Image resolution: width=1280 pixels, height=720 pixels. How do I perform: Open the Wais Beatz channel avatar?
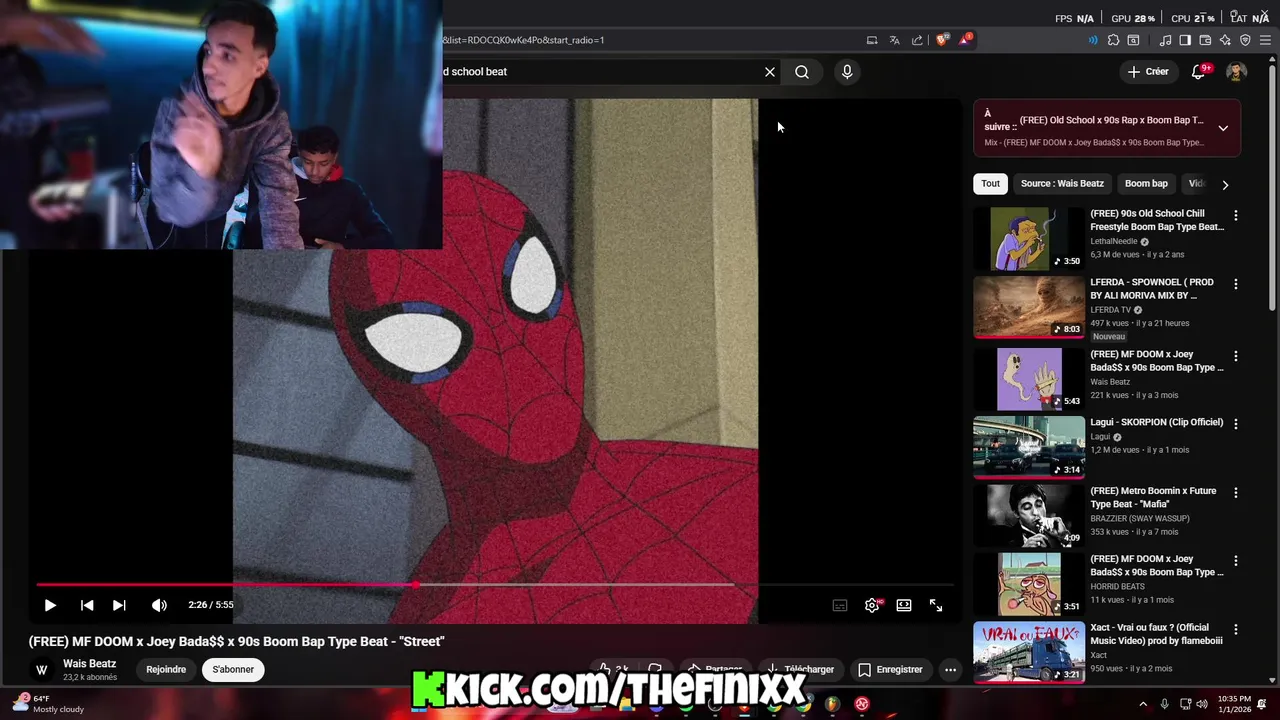point(42,670)
